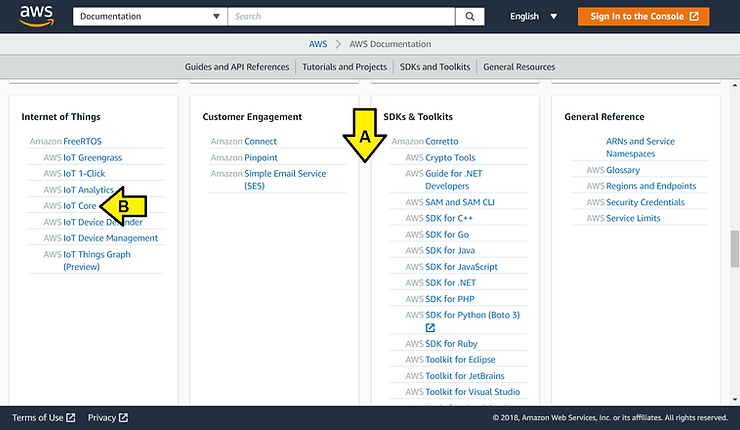The height and width of the screenshot is (430, 740).
Task: Click Privacy footer link
Action: click(x=101, y=418)
